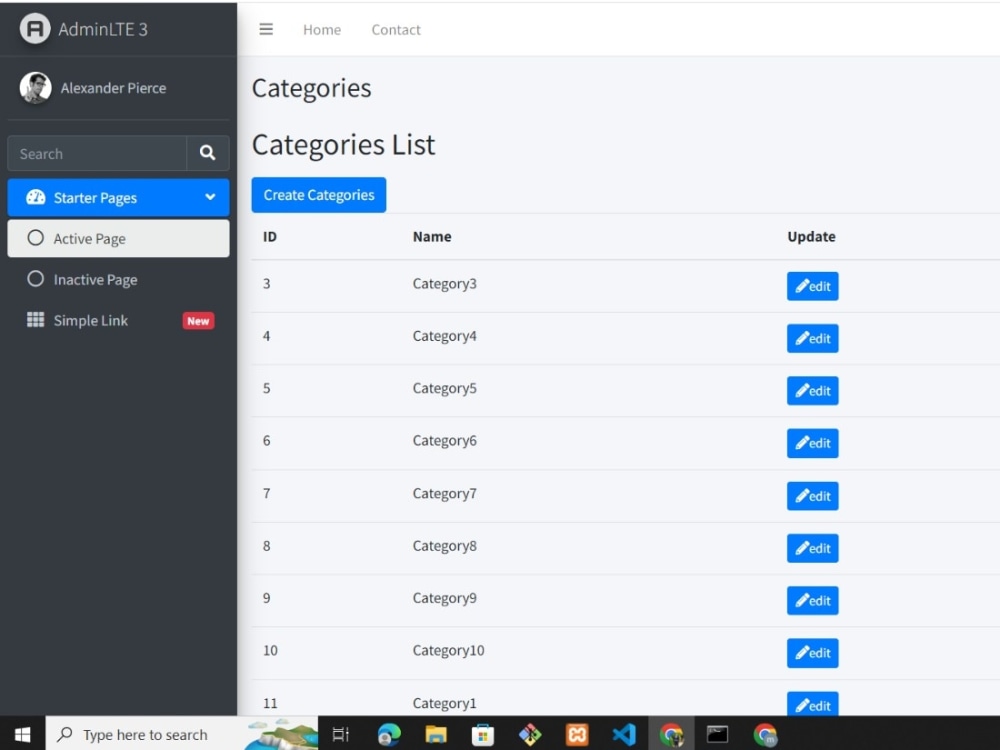Open the Windows Start menu

[22, 734]
